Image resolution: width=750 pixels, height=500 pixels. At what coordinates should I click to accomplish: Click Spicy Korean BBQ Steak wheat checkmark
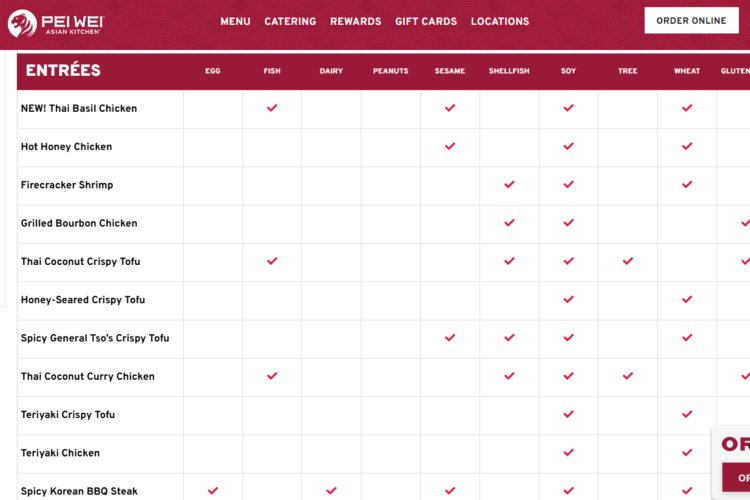click(x=687, y=491)
